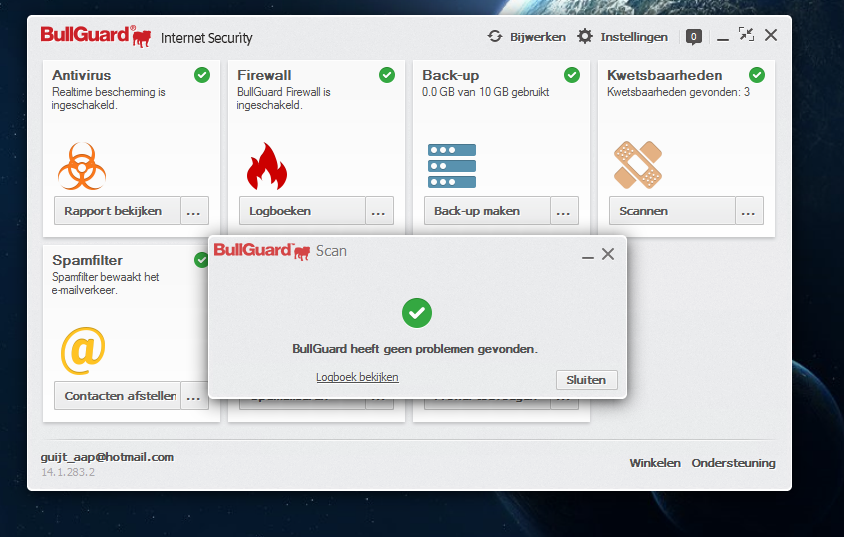This screenshot has height=537, width=844.
Task: Click the account email guijt_aap@hotmail.com
Action: 107,457
